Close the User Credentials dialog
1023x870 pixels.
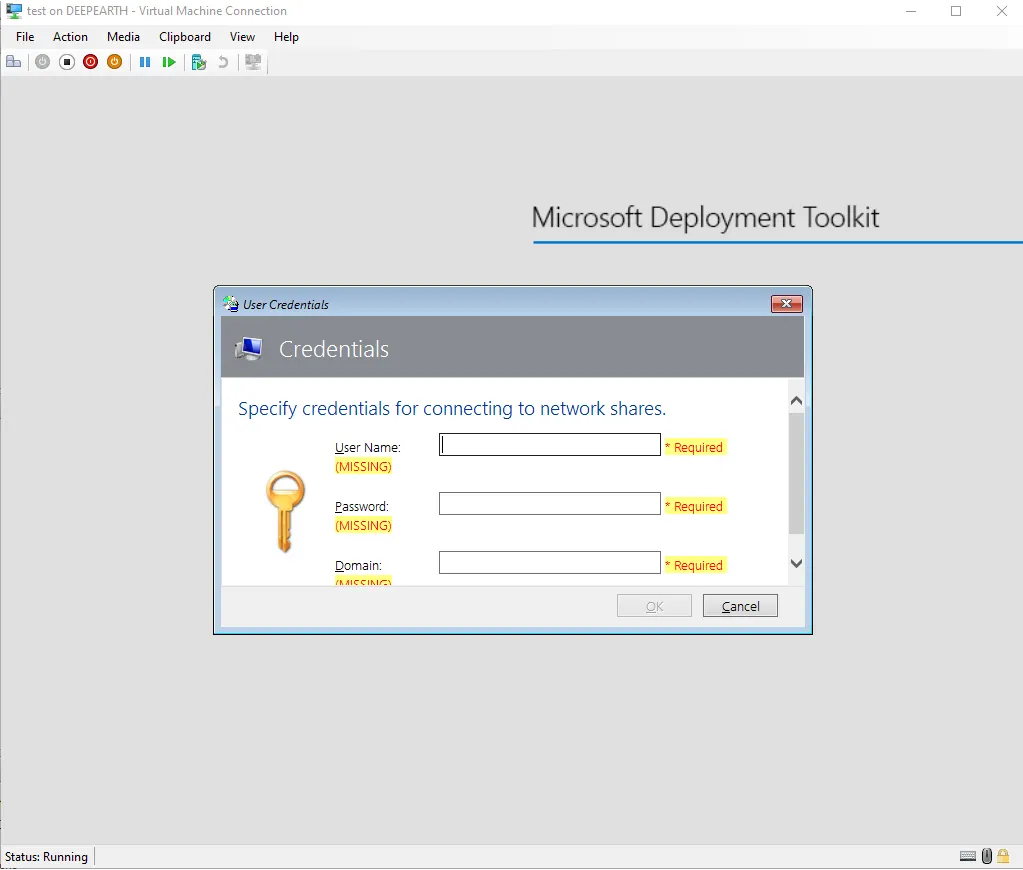[787, 303]
